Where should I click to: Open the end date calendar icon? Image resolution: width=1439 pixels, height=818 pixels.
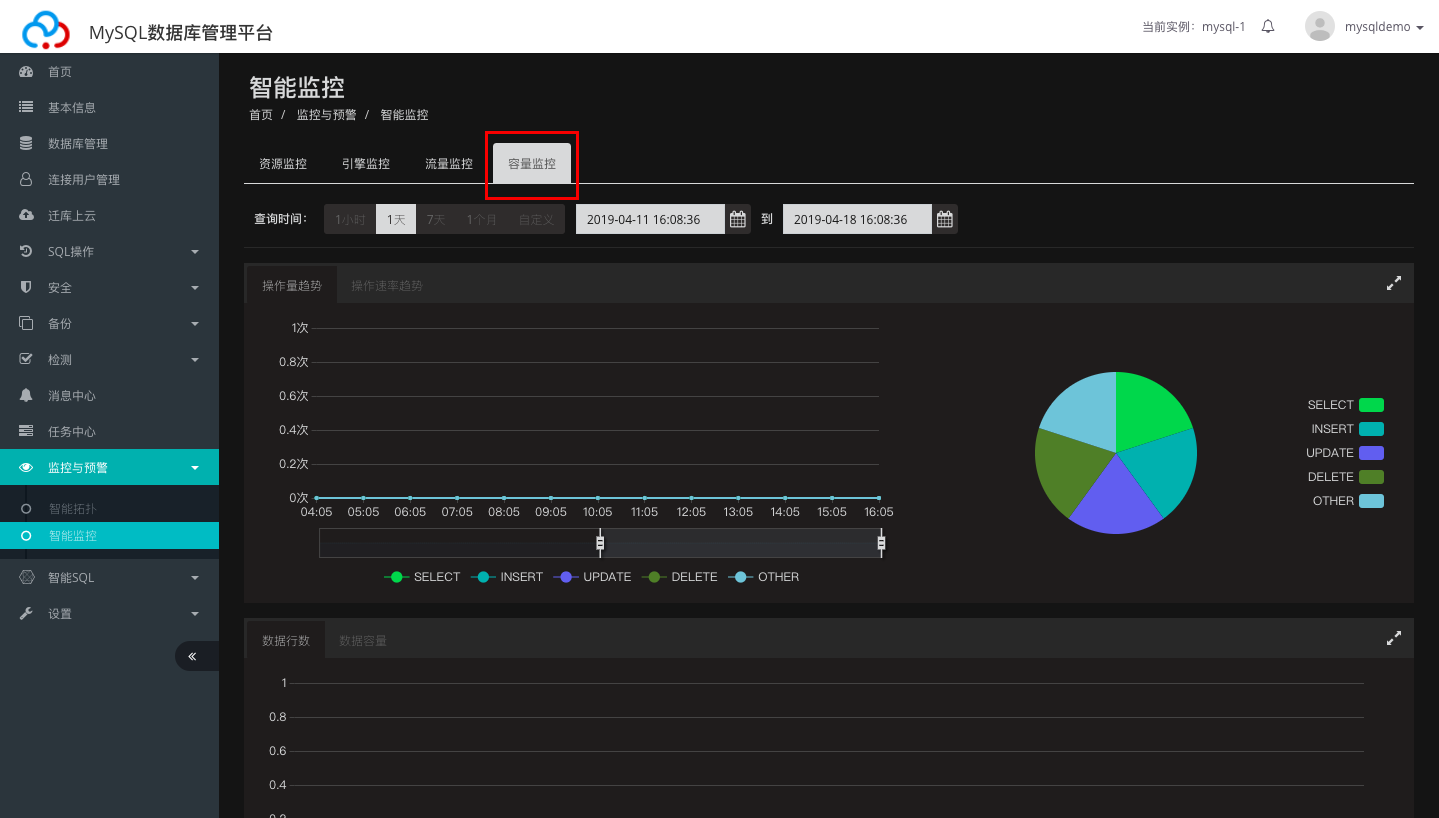pyautogui.click(x=945, y=219)
